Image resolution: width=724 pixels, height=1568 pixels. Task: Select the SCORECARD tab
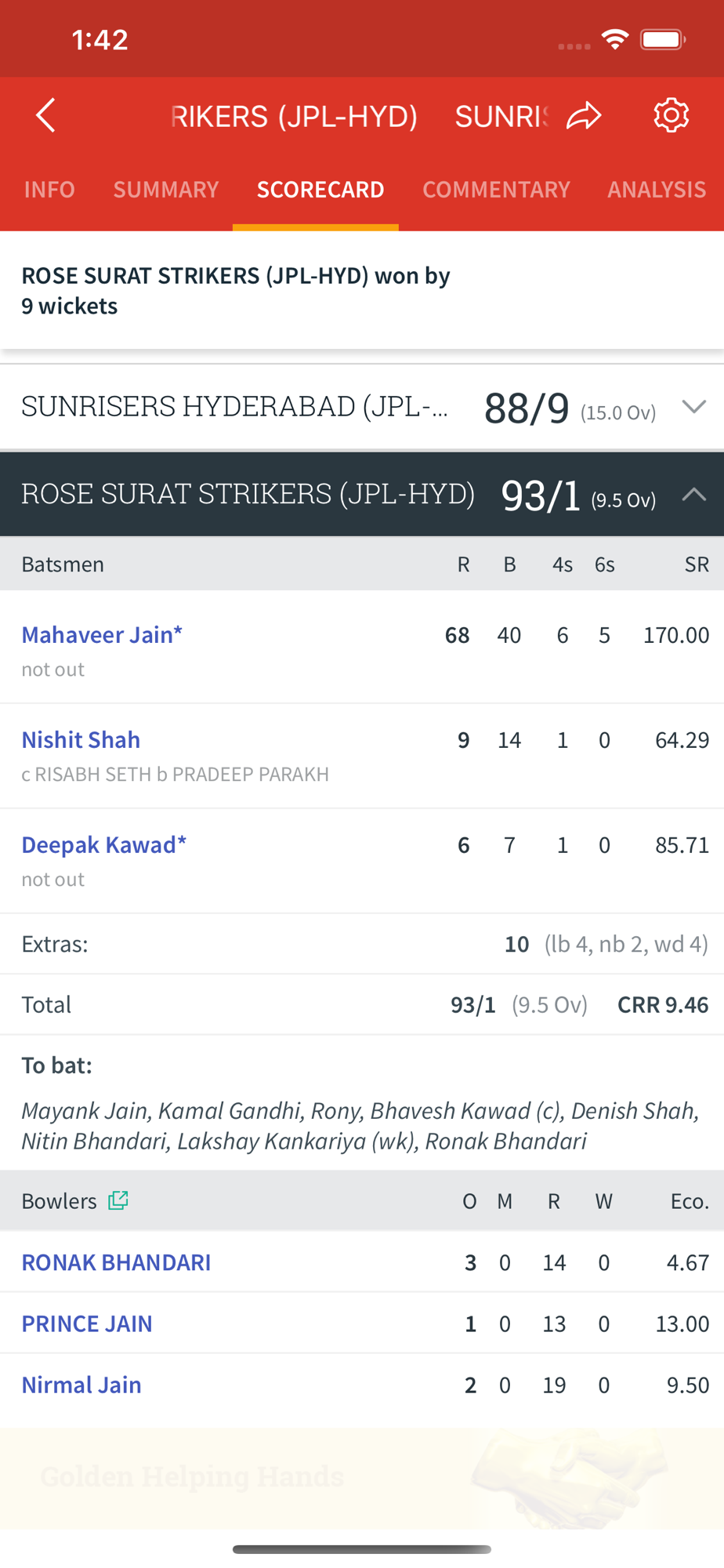click(x=320, y=190)
